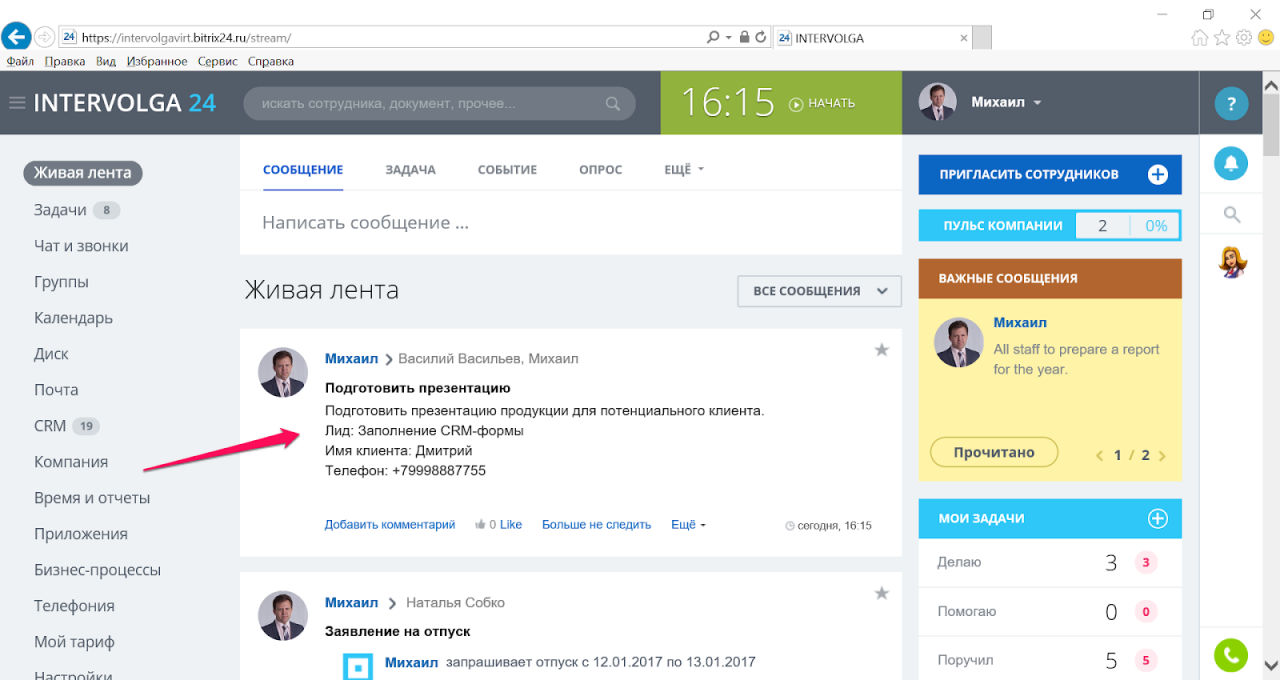Open Телефония in left menu
Viewport: 1280px width, 680px height.
tap(74, 606)
